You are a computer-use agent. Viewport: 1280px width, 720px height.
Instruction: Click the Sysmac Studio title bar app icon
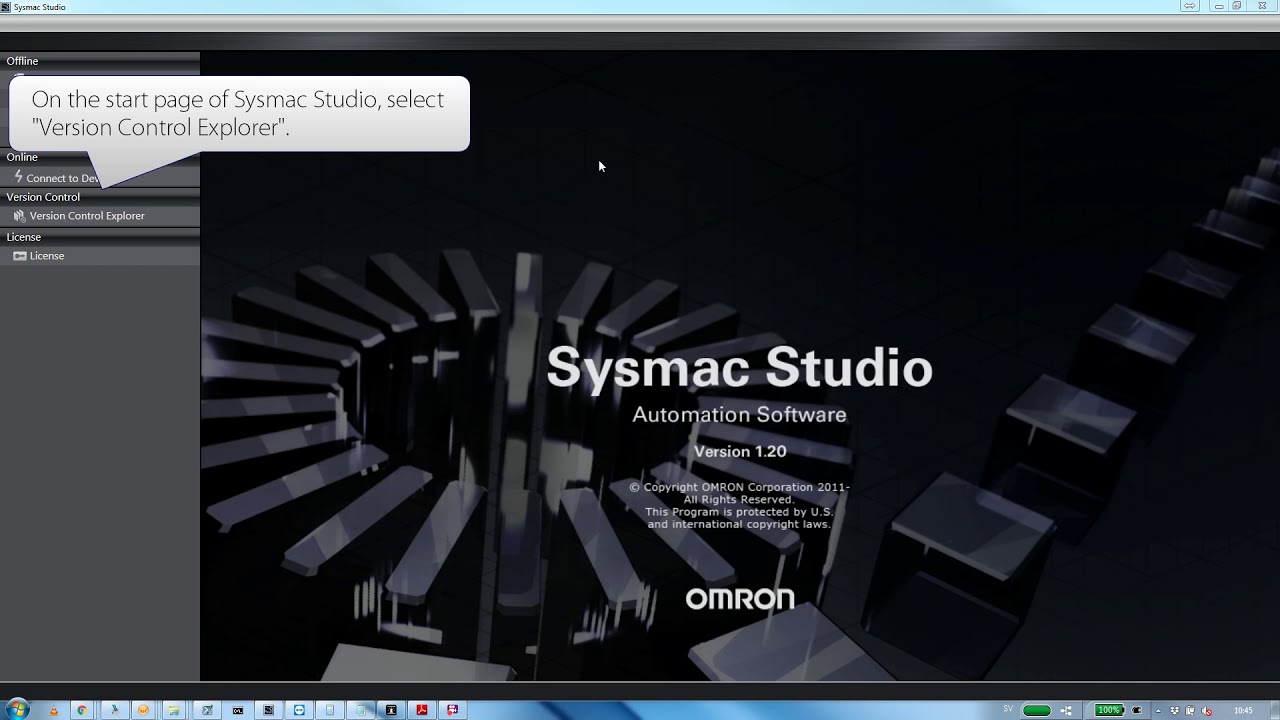tap(6, 7)
